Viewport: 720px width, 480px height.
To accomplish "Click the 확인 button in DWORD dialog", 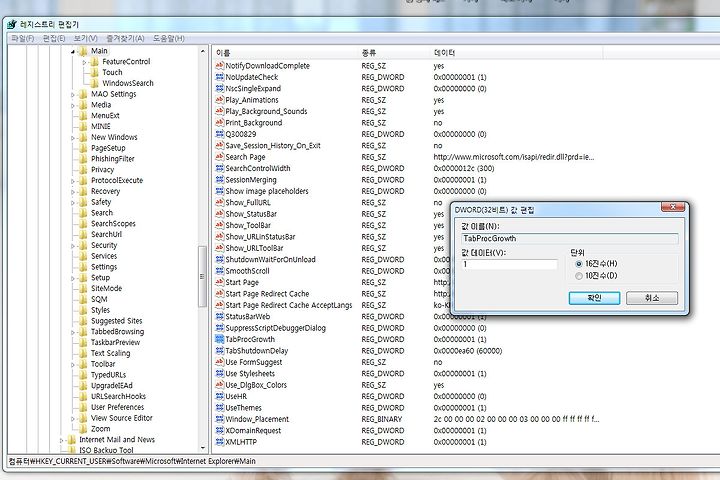I will point(594,298).
